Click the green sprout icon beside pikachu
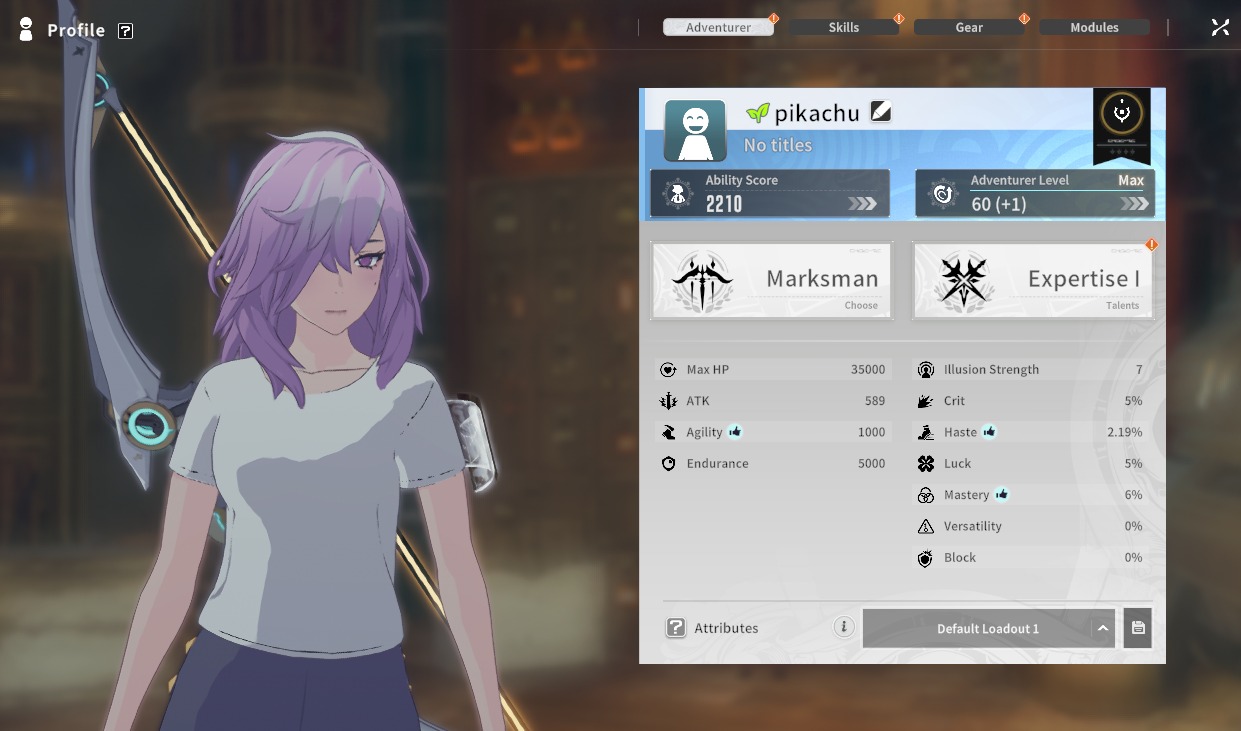Viewport: 1241px width, 731px height. pyautogui.click(x=758, y=113)
